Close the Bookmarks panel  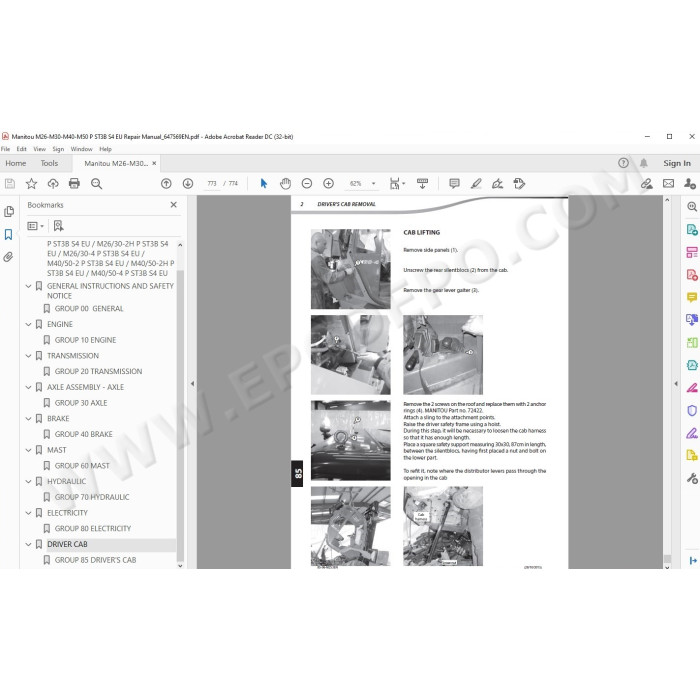(x=174, y=204)
